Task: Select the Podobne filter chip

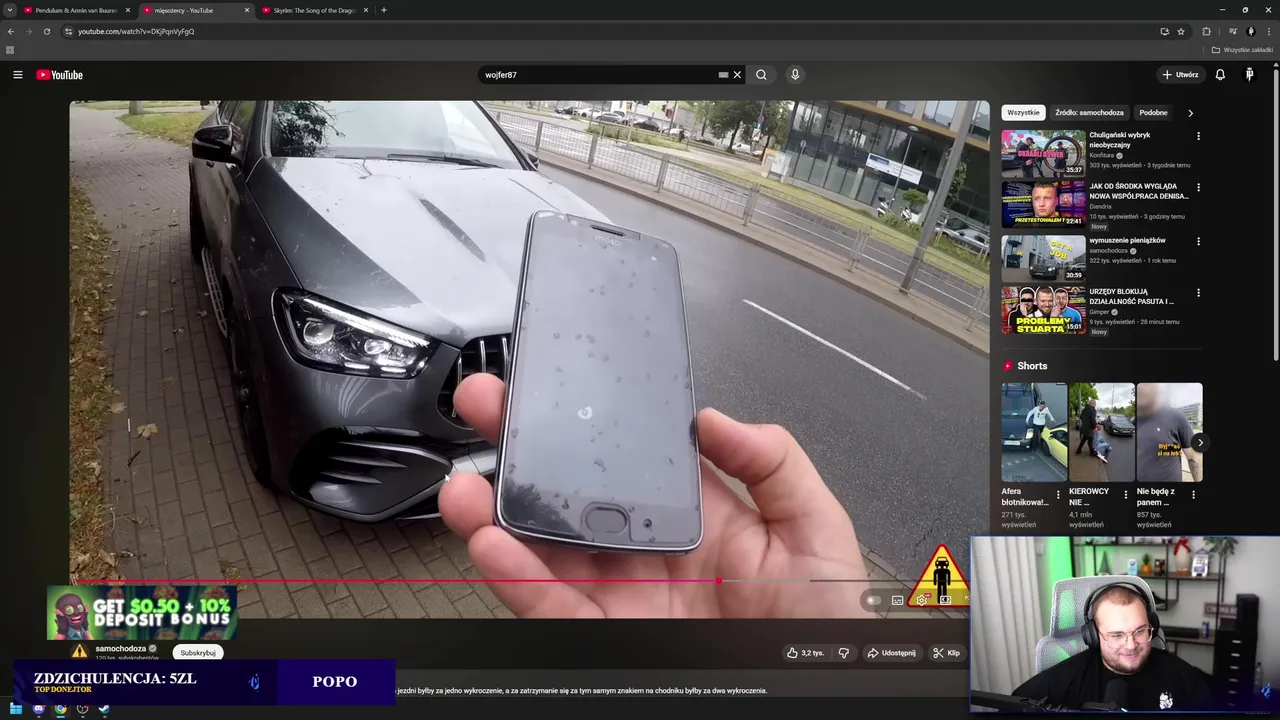Action: pos(1153,113)
